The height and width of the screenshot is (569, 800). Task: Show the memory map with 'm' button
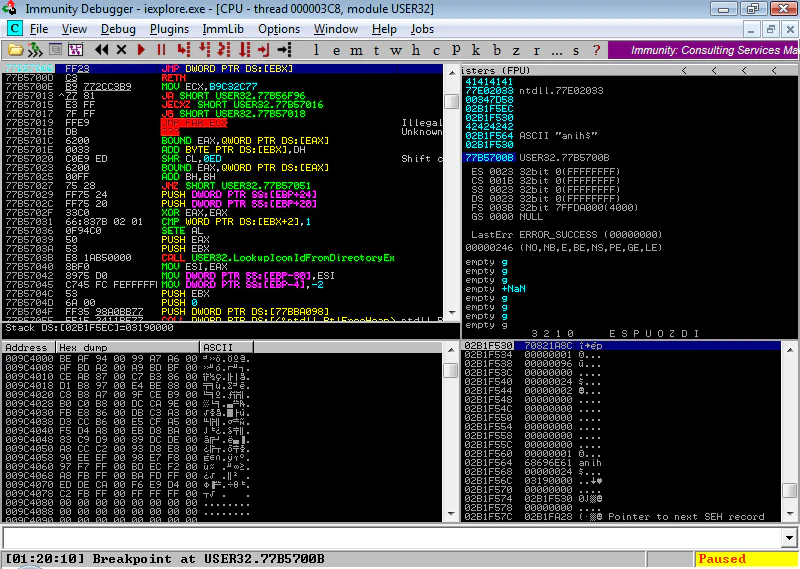356,50
